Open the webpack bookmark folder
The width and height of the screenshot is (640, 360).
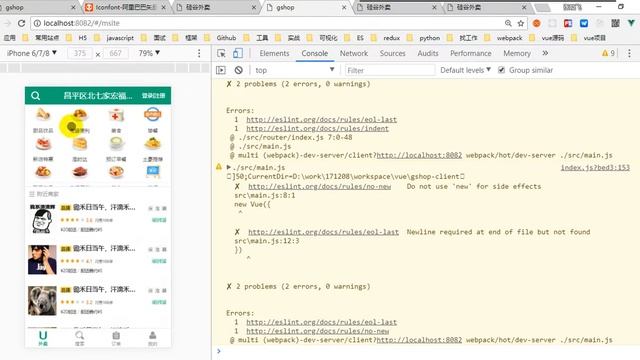pyautogui.click(x=504, y=38)
